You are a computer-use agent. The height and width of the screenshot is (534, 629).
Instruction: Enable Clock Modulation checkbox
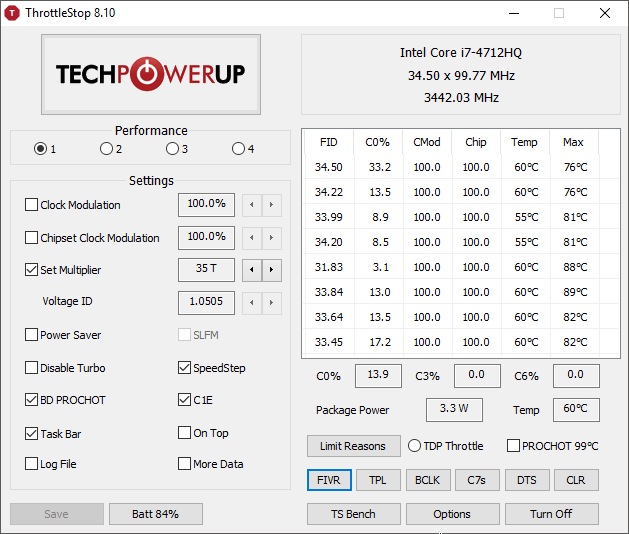[x=31, y=205]
